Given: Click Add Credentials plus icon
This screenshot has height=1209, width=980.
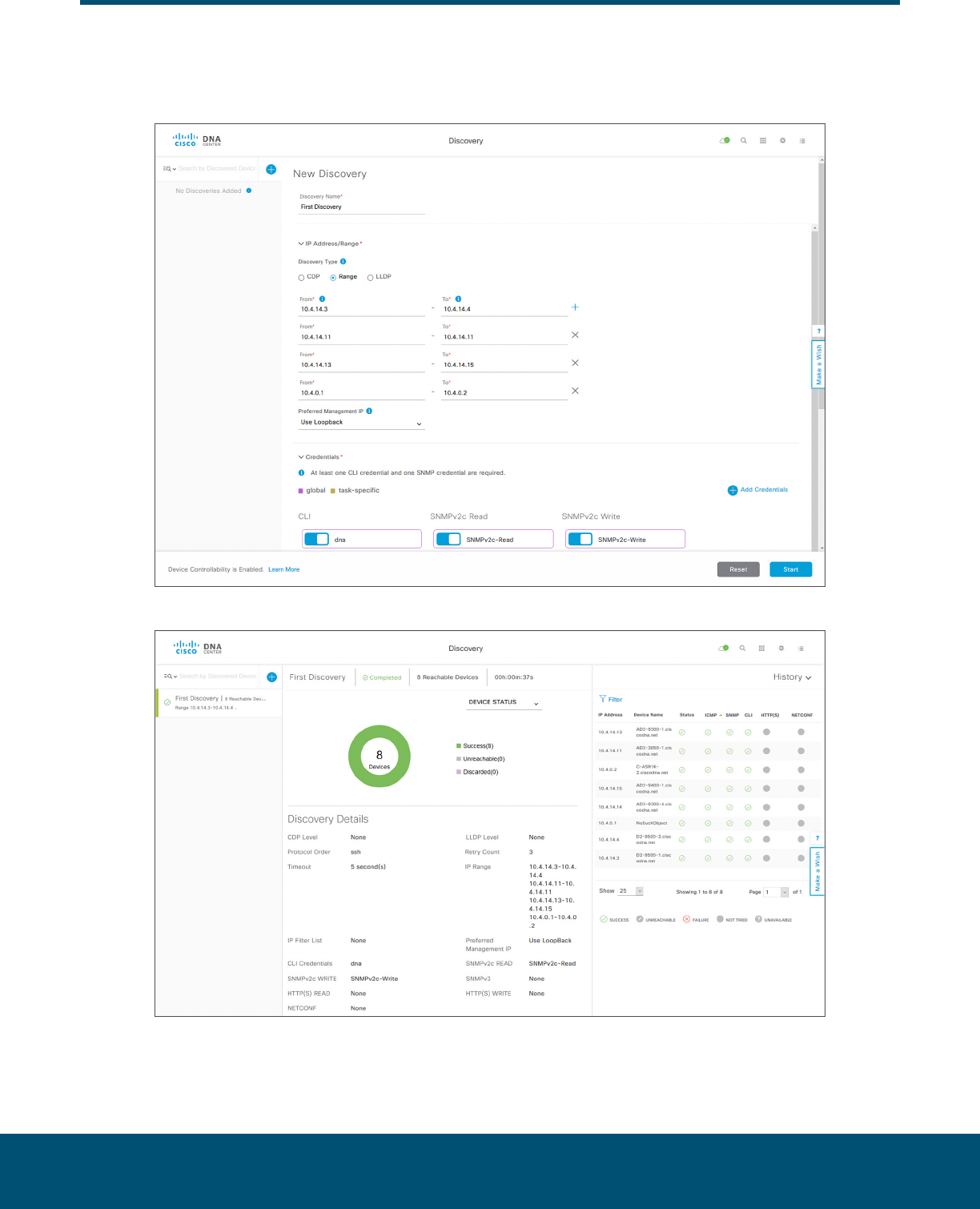Looking at the screenshot, I should click(733, 490).
